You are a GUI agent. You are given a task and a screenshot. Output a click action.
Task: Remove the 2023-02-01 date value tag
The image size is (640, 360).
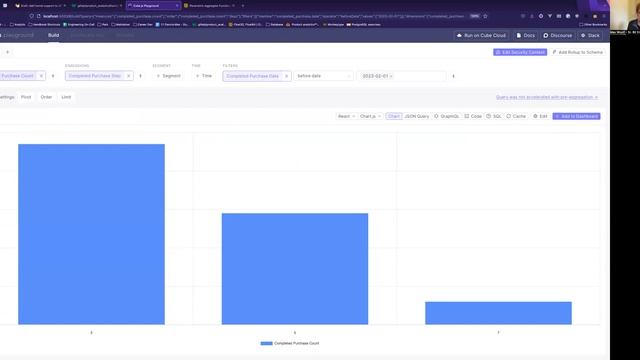[x=391, y=76]
